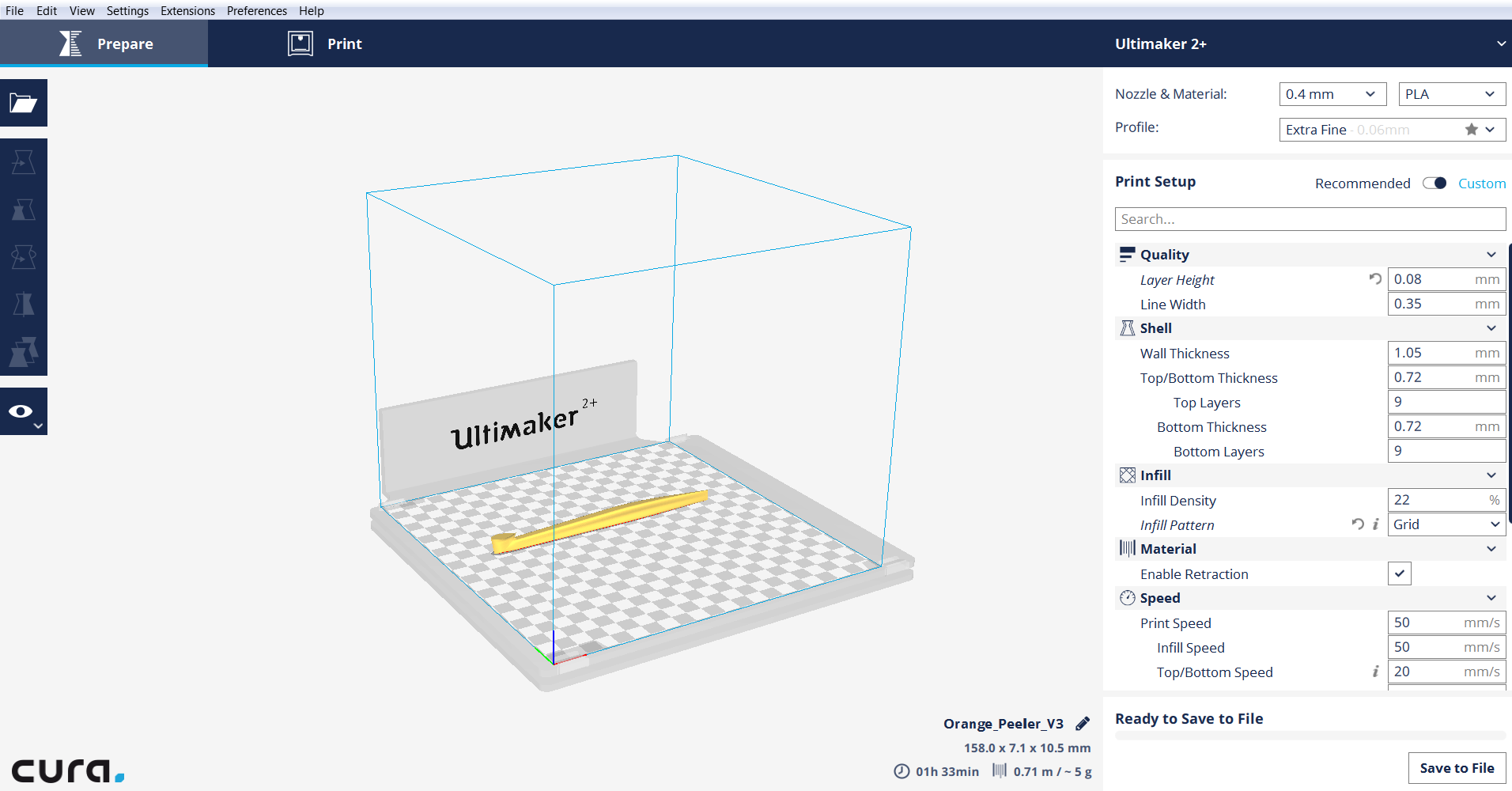Uncheck Enable Retraction checkbox
The width and height of the screenshot is (1512, 791).
click(1399, 573)
